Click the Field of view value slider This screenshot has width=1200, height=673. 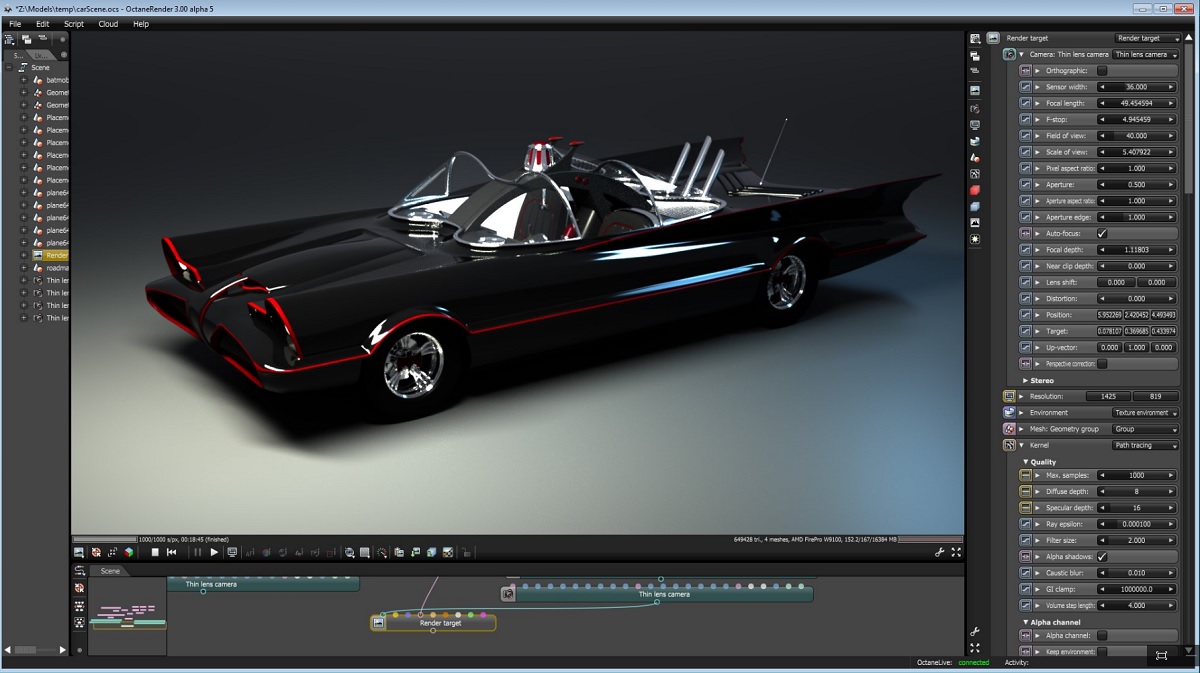[1137, 136]
